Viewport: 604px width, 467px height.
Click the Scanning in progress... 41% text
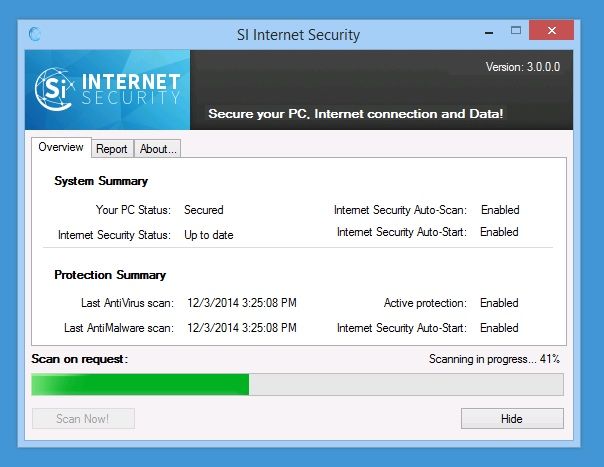coord(494,359)
